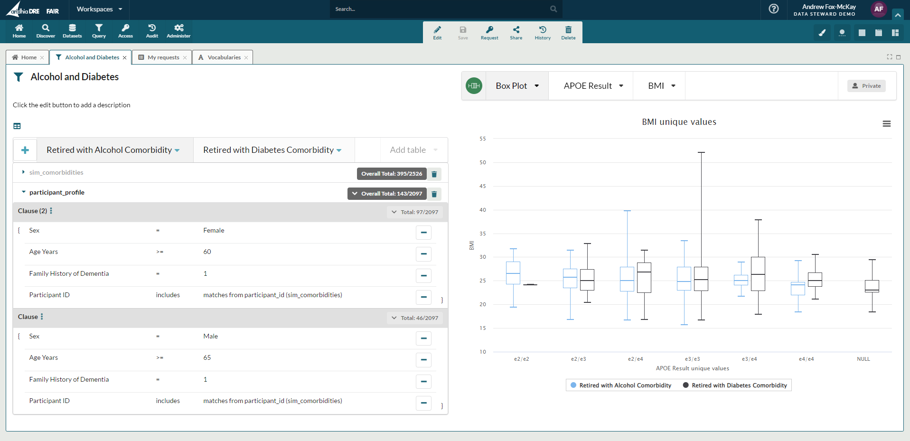Viewport: 910px width, 441px height.
Task: Select the split-column layout icon
Action: coord(879,33)
